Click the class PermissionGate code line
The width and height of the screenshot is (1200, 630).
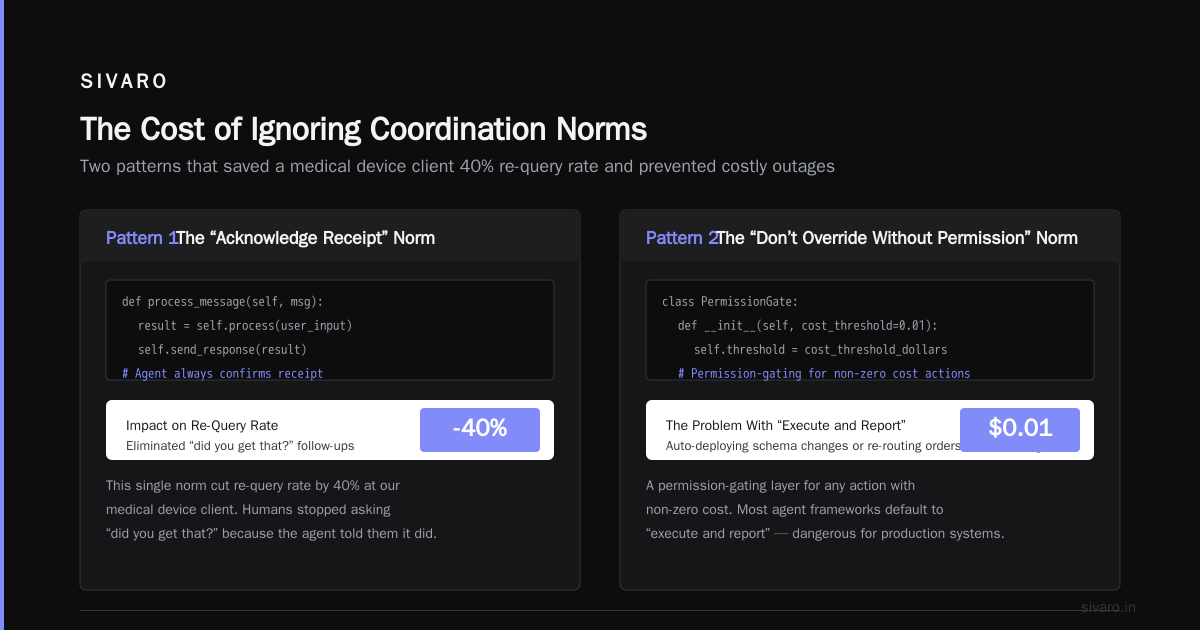(x=730, y=301)
